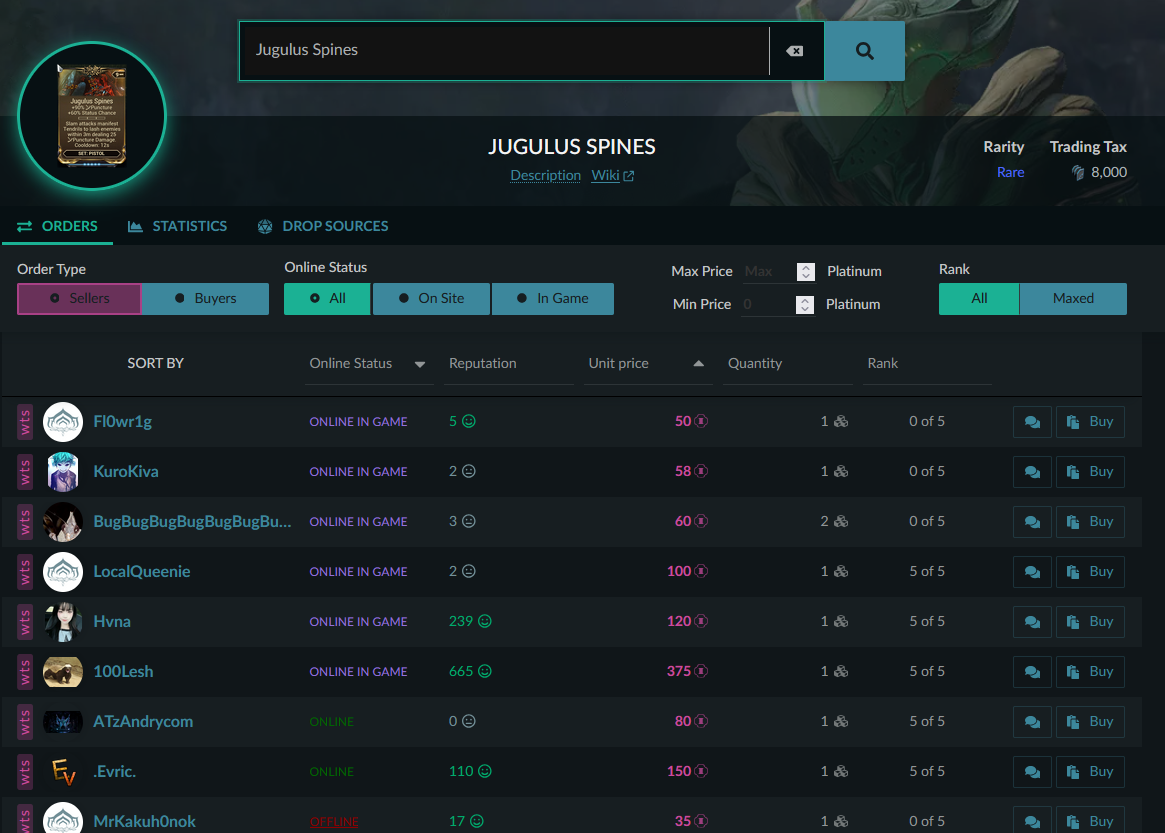This screenshot has width=1165, height=833.
Task: Click price 375 in 100Lesh row
Action: pyautogui.click(x=678, y=671)
